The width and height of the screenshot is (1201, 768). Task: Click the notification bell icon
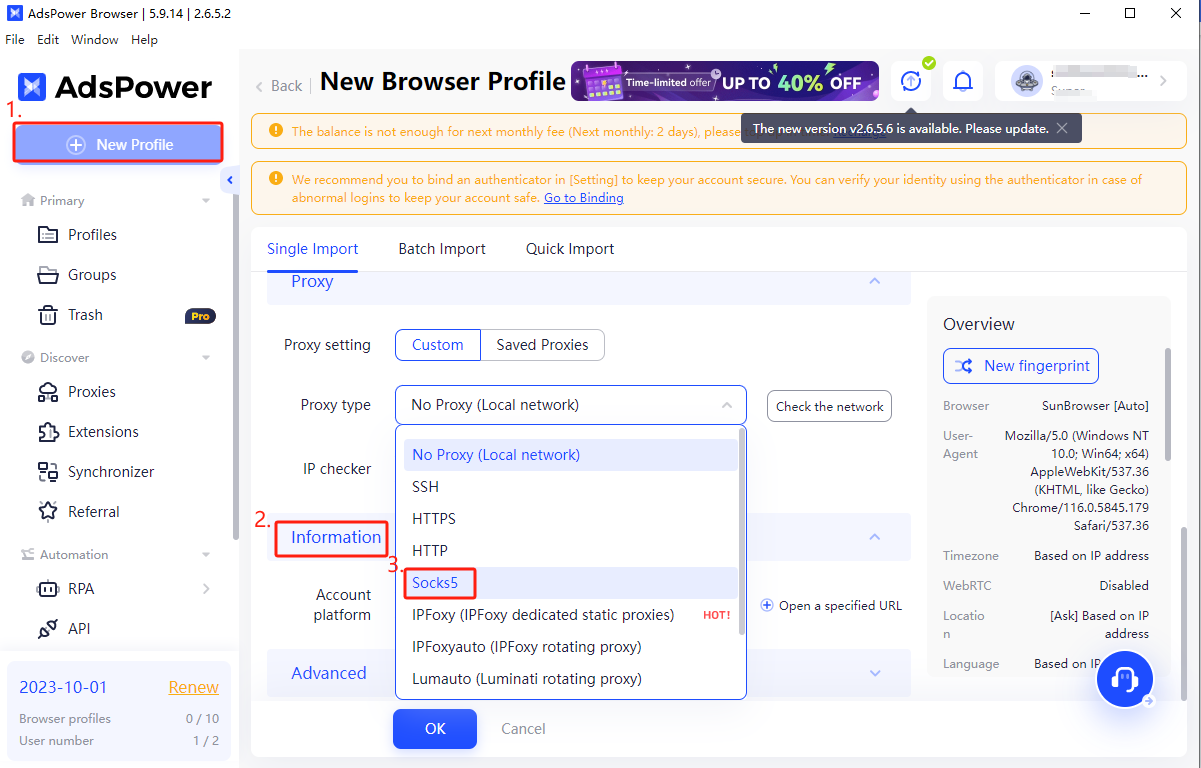pos(963,81)
